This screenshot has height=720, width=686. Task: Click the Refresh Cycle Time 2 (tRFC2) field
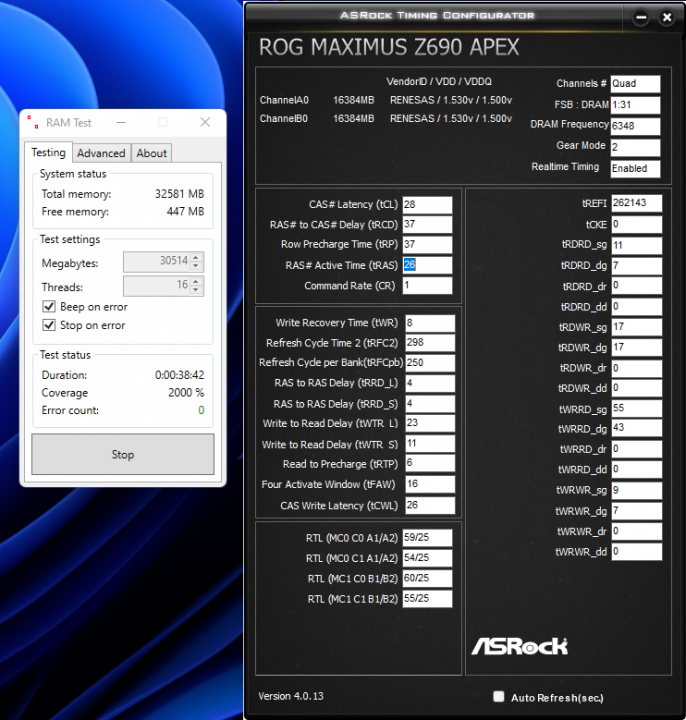click(429, 343)
